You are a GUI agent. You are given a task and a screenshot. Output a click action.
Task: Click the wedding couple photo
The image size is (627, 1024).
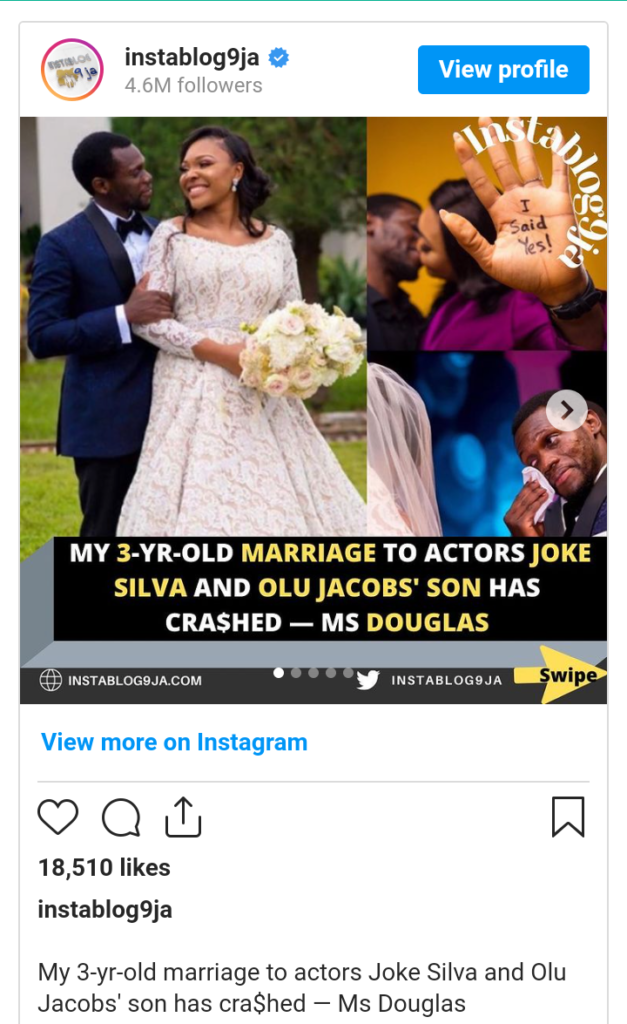pos(193,327)
